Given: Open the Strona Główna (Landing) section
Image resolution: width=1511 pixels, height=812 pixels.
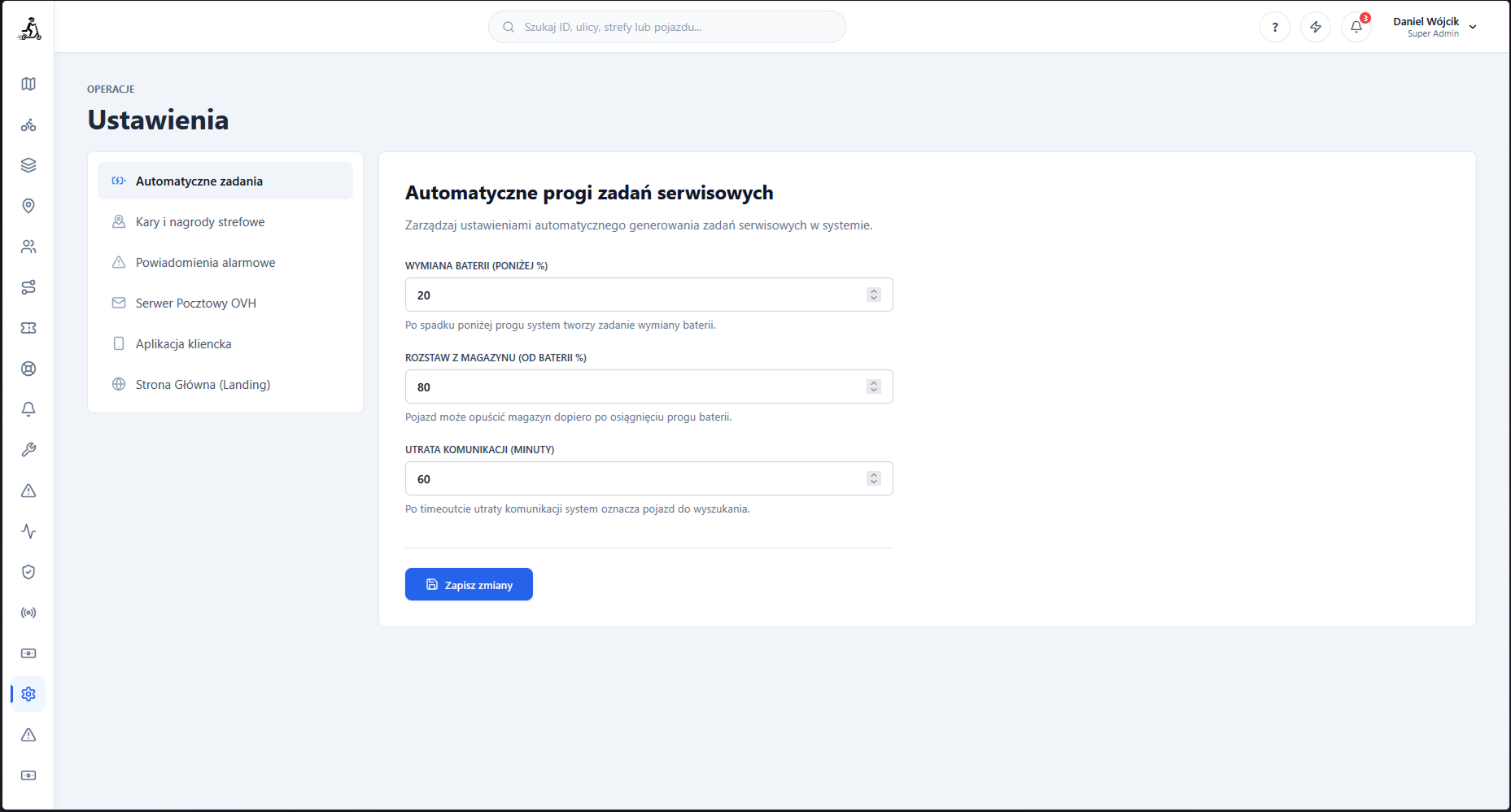Looking at the screenshot, I should [225, 384].
